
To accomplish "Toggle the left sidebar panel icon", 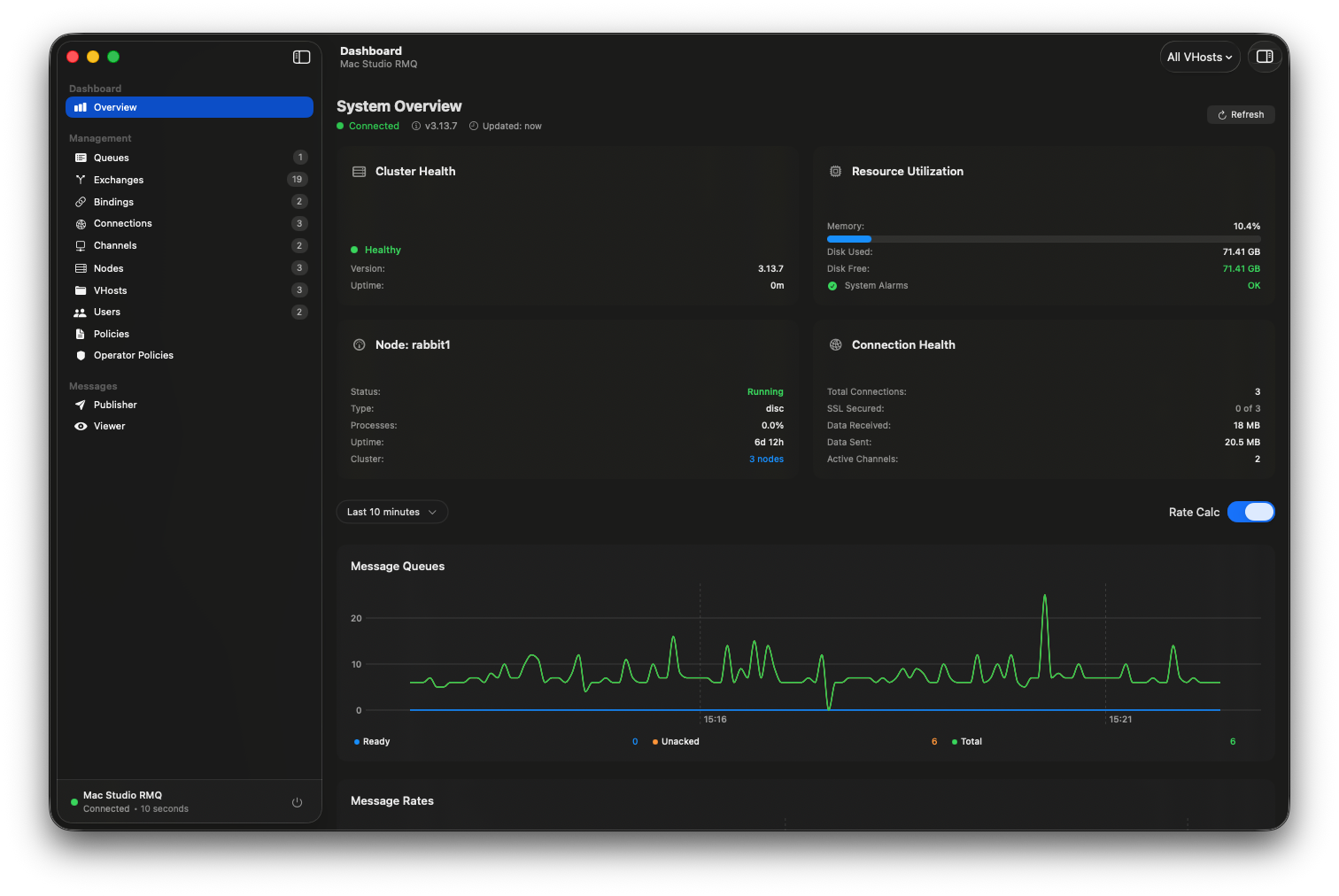I will coord(301,57).
